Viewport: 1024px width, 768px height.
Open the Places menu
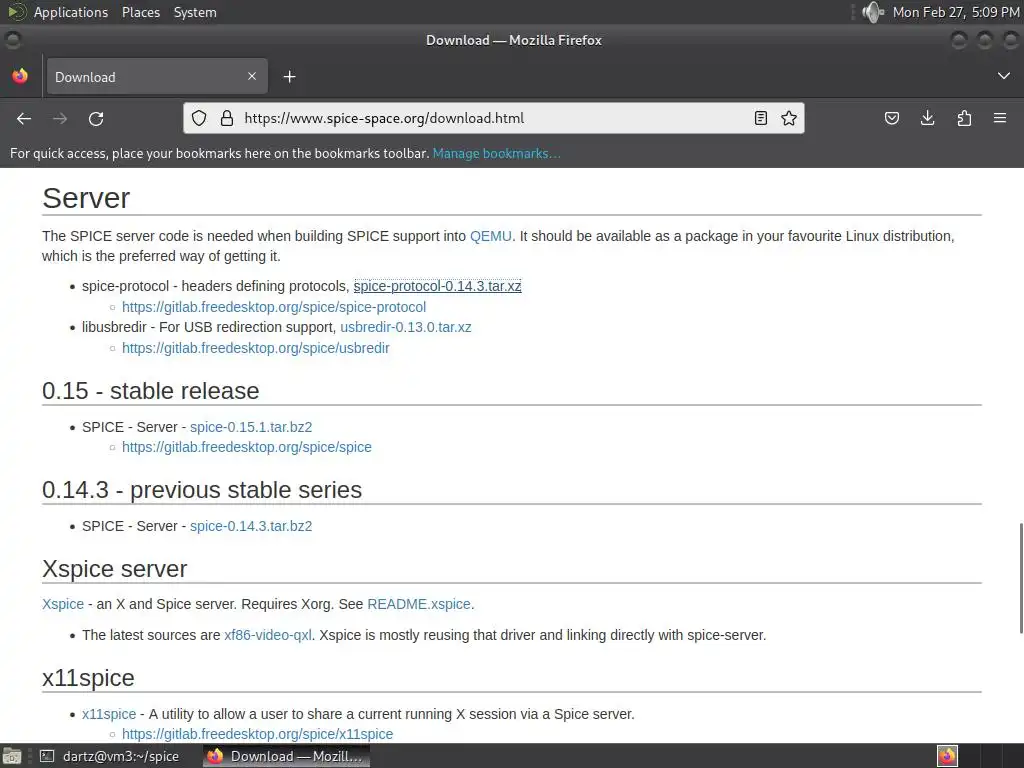click(x=141, y=12)
